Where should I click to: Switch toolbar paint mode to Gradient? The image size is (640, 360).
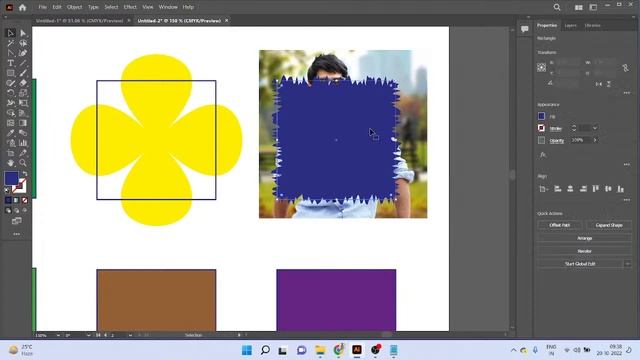(16, 200)
